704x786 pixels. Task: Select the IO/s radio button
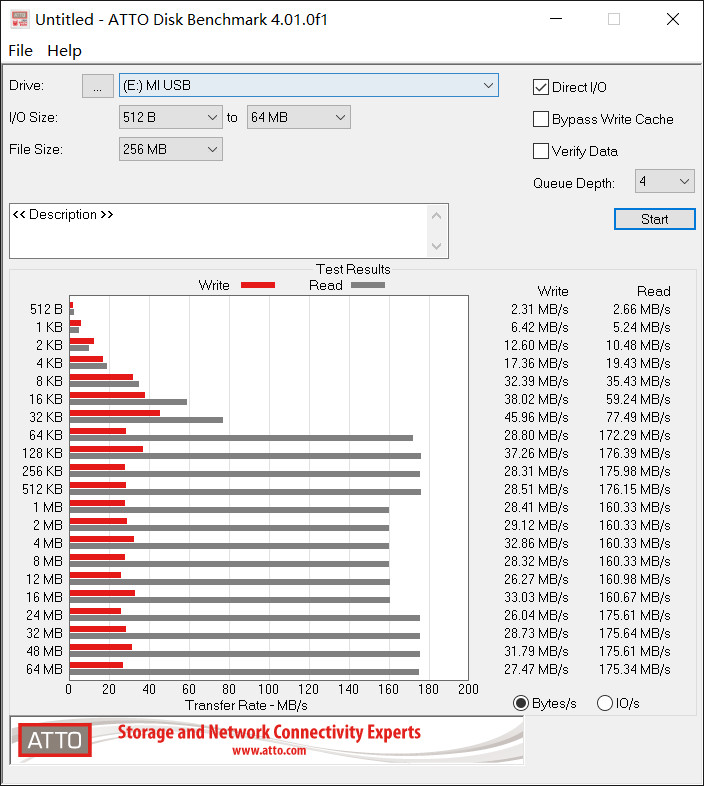pos(605,703)
